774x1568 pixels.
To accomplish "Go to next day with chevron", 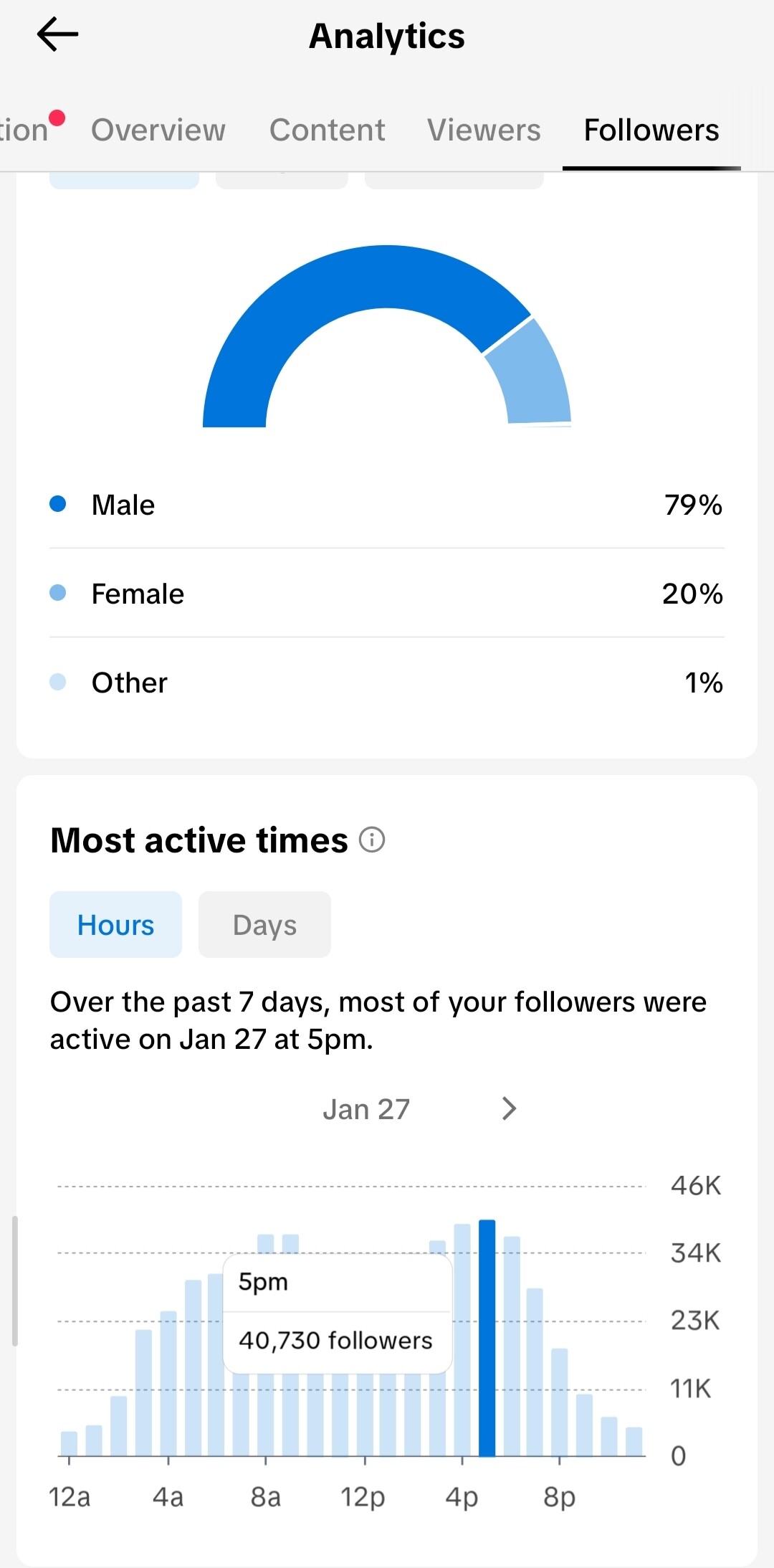I will tap(509, 1108).
